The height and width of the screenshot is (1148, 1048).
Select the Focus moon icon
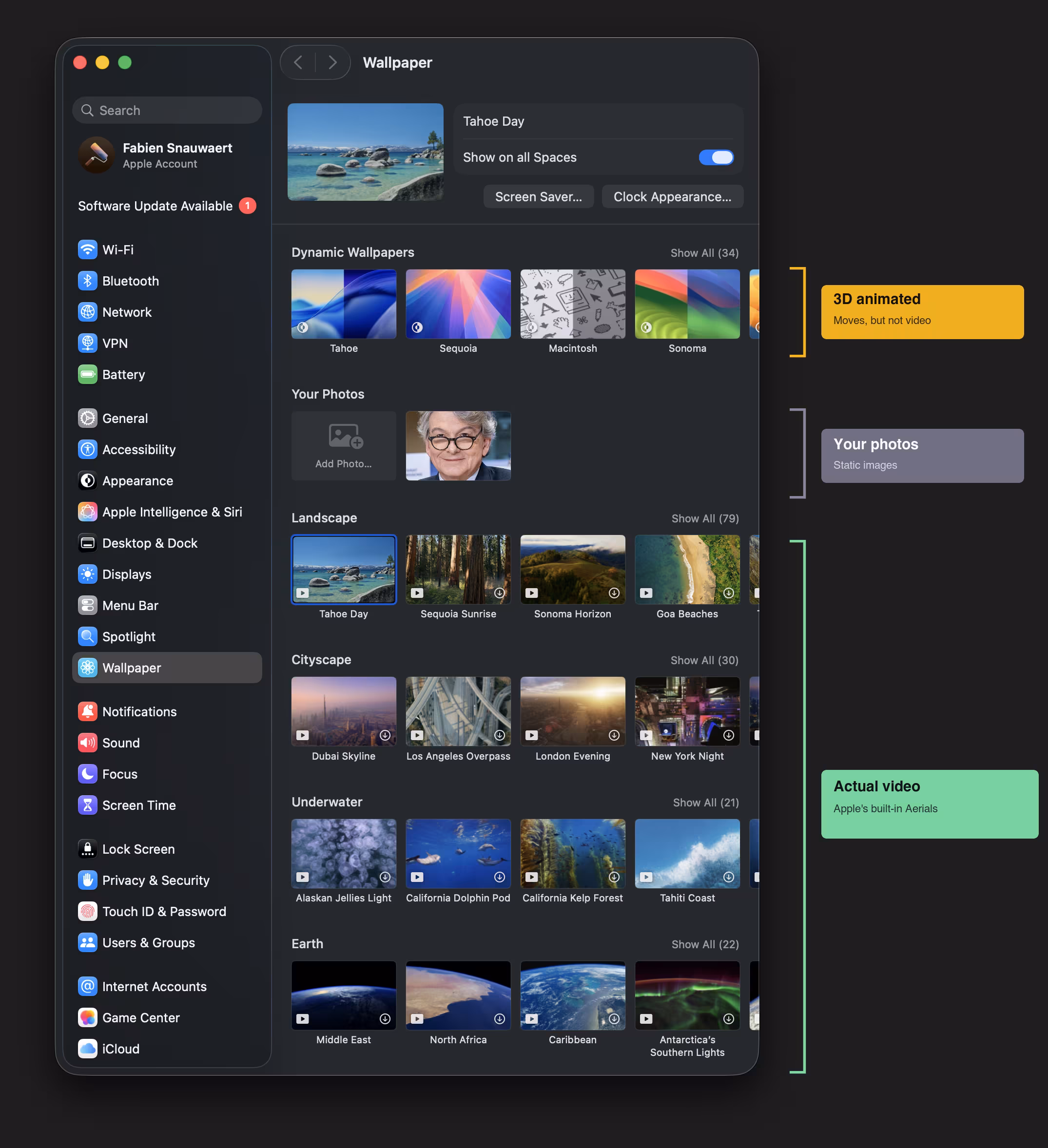point(87,774)
